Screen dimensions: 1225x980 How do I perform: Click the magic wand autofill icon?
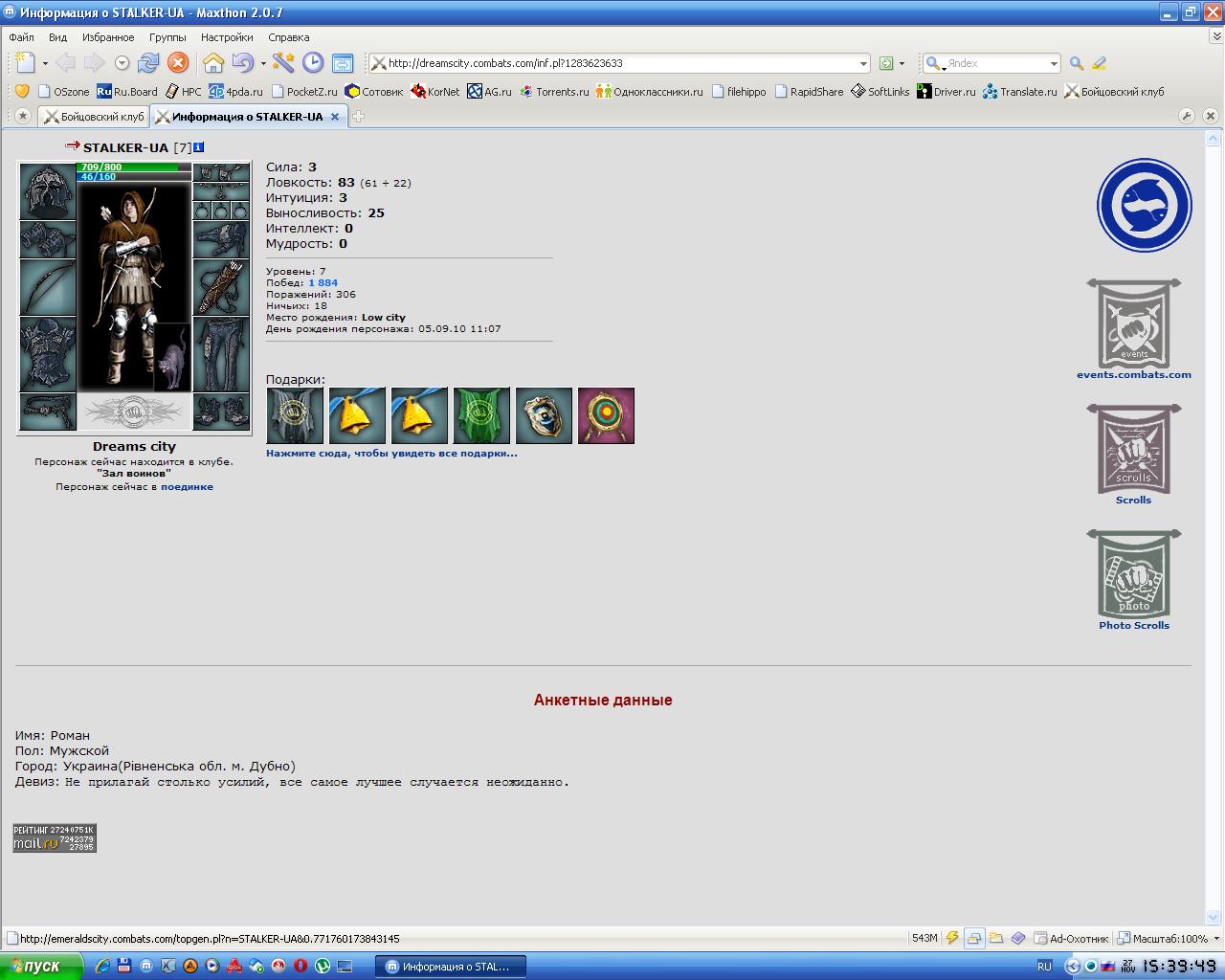point(283,63)
